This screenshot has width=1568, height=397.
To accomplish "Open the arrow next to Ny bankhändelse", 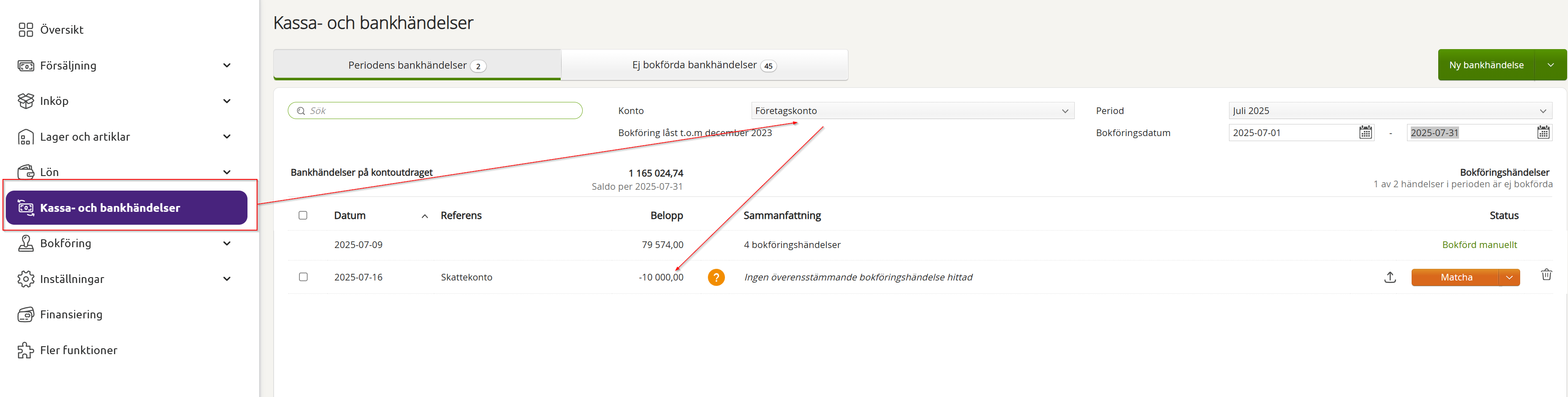I will pos(1550,65).
